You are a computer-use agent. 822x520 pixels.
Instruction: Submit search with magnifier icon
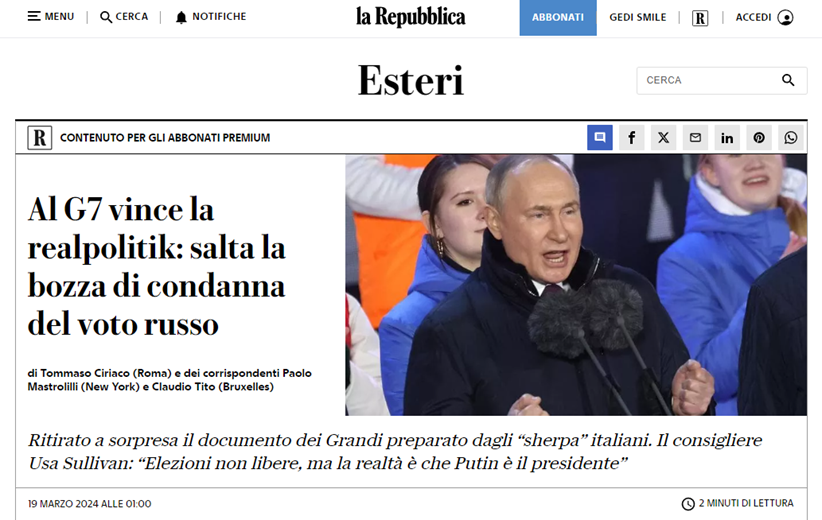point(788,80)
